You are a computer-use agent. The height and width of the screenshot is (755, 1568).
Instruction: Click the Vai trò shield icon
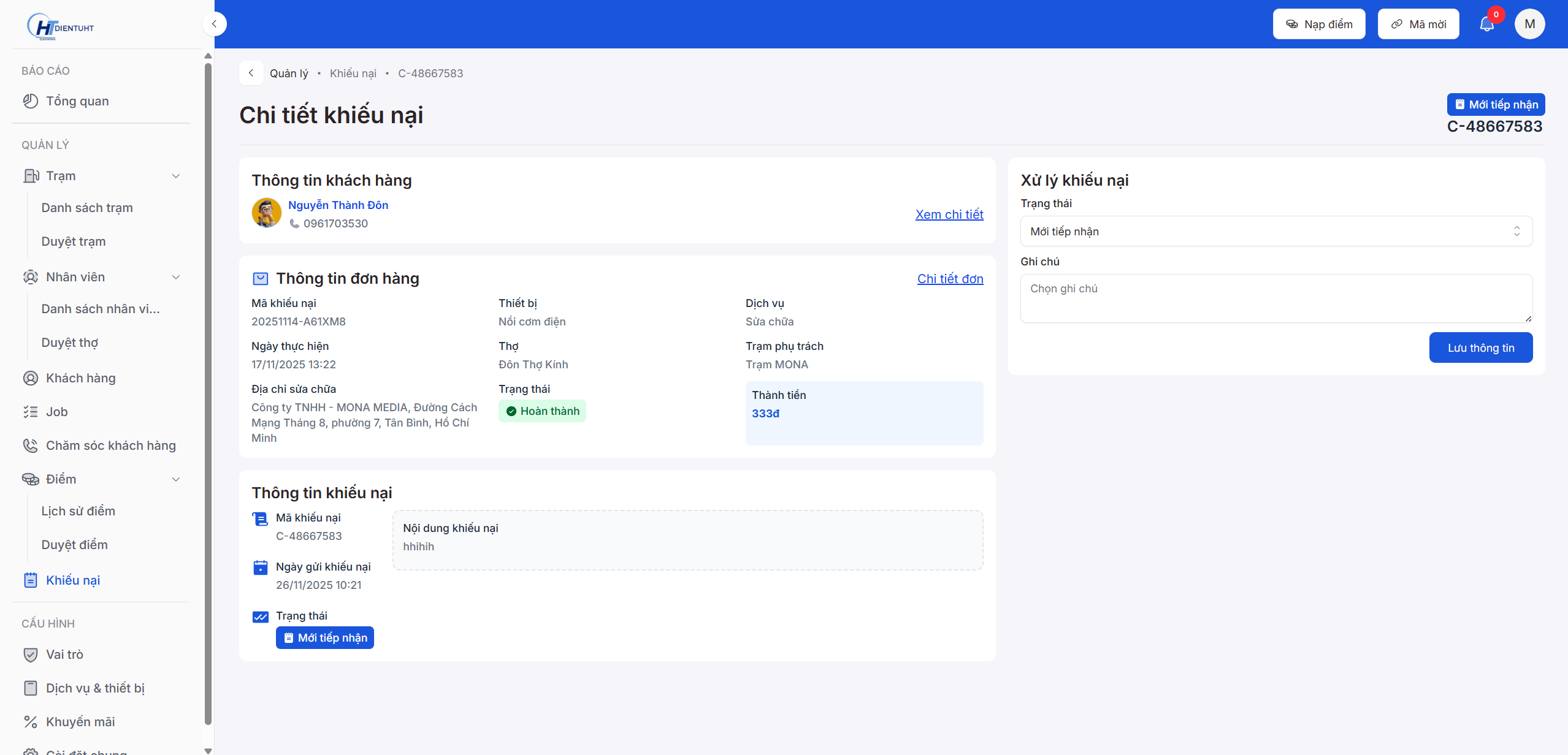click(31, 654)
